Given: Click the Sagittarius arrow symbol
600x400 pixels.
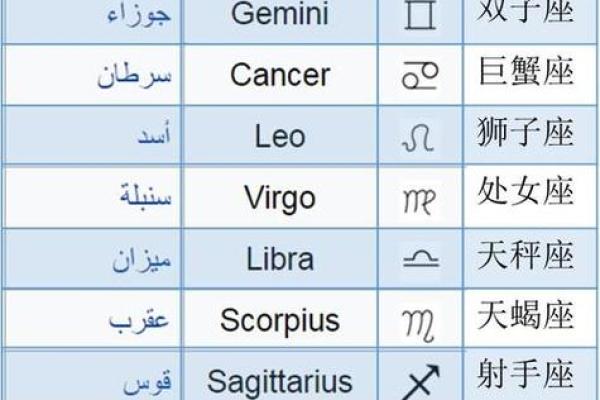Looking at the screenshot, I should (x=421, y=382).
